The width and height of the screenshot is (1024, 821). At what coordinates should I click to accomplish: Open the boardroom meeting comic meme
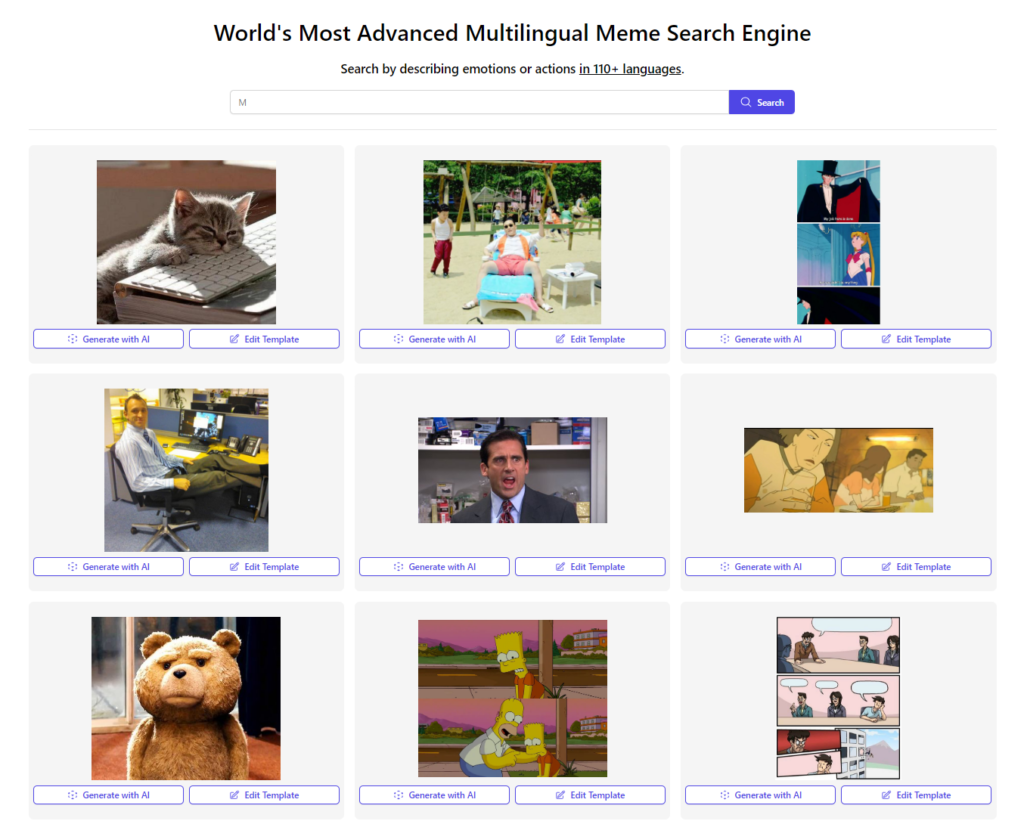click(x=839, y=698)
